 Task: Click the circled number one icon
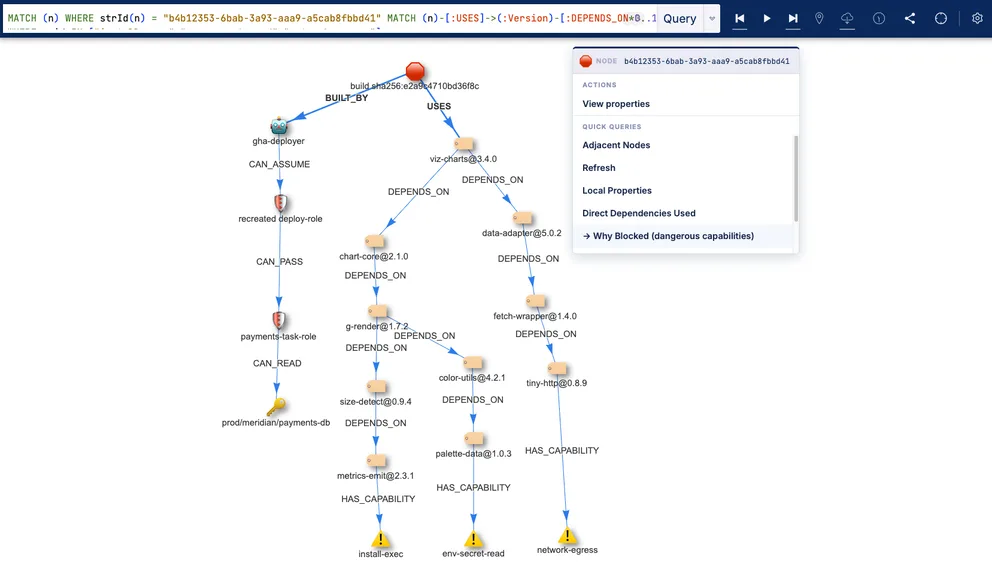[x=879, y=18]
